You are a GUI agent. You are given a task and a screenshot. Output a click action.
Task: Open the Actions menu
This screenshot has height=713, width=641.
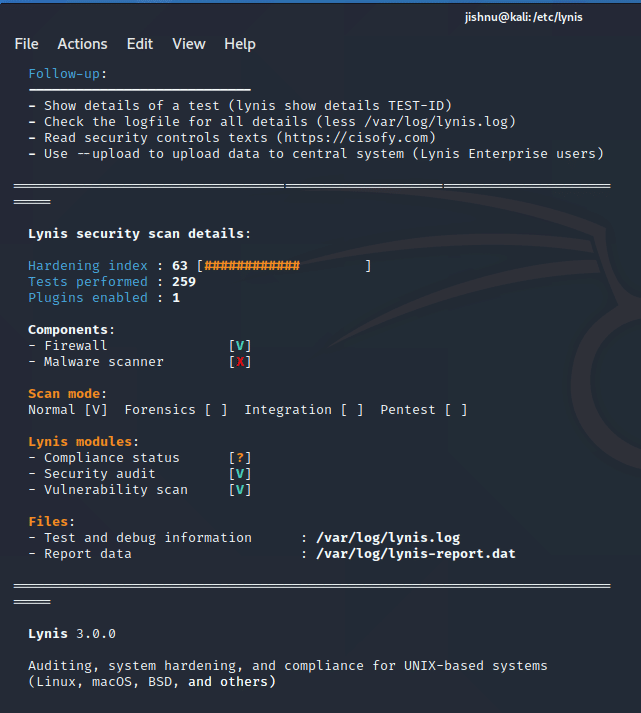pyautogui.click(x=82, y=44)
